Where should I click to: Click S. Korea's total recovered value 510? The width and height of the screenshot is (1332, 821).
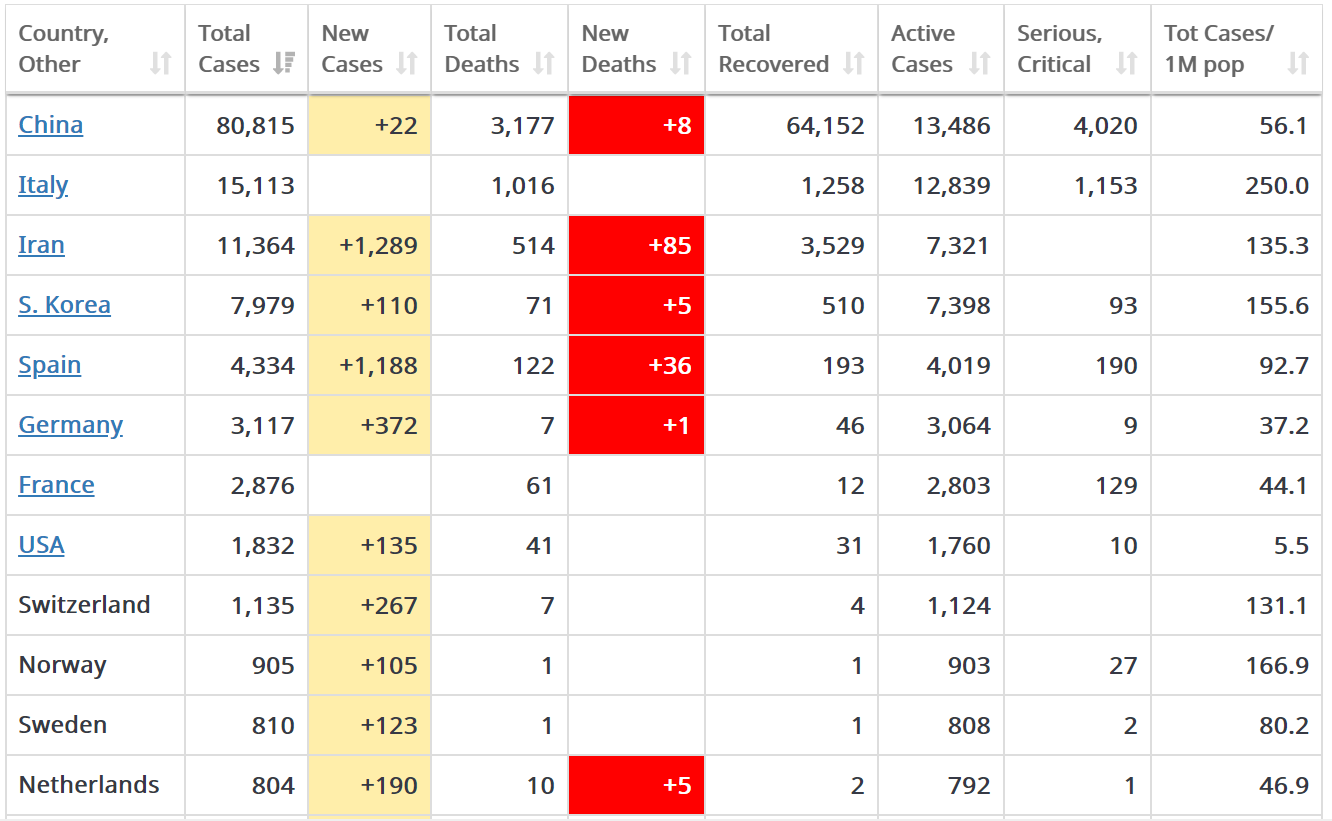click(x=843, y=305)
